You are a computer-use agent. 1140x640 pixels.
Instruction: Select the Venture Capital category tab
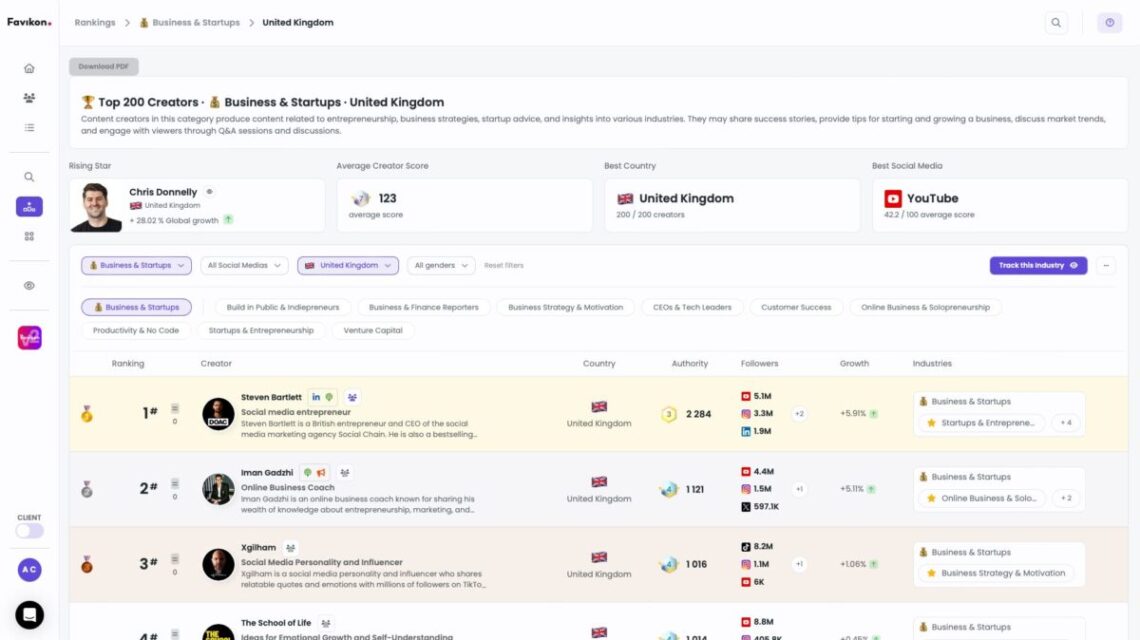pyautogui.click(x=372, y=329)
